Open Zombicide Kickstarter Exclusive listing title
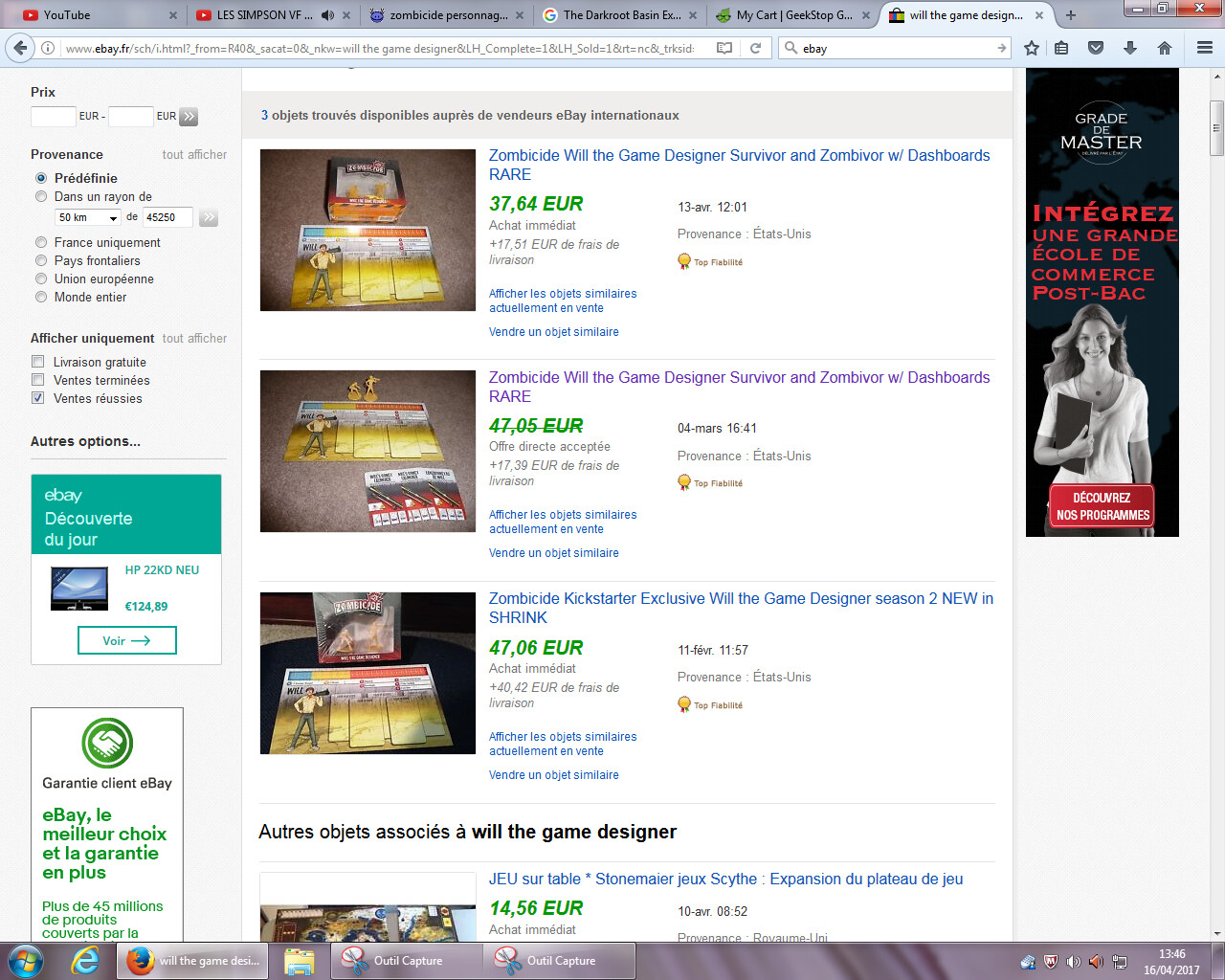Screen dimensions: 1225x980 coord(741,608)
